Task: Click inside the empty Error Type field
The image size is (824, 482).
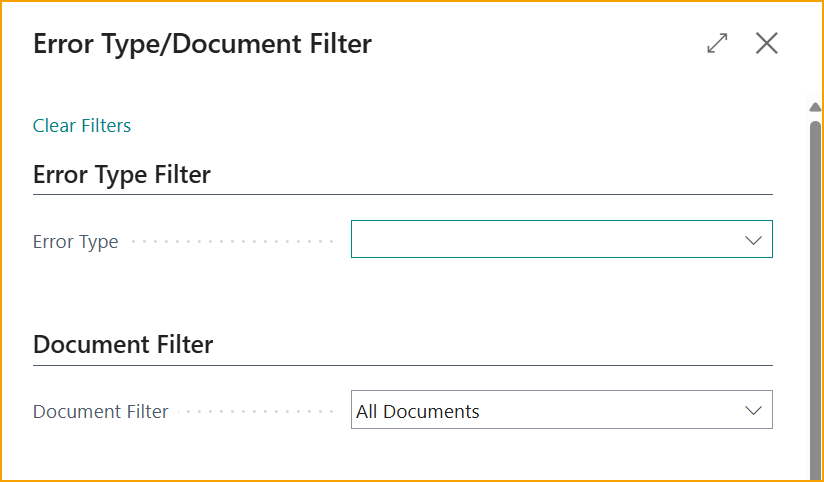Action: click(540, 240)
